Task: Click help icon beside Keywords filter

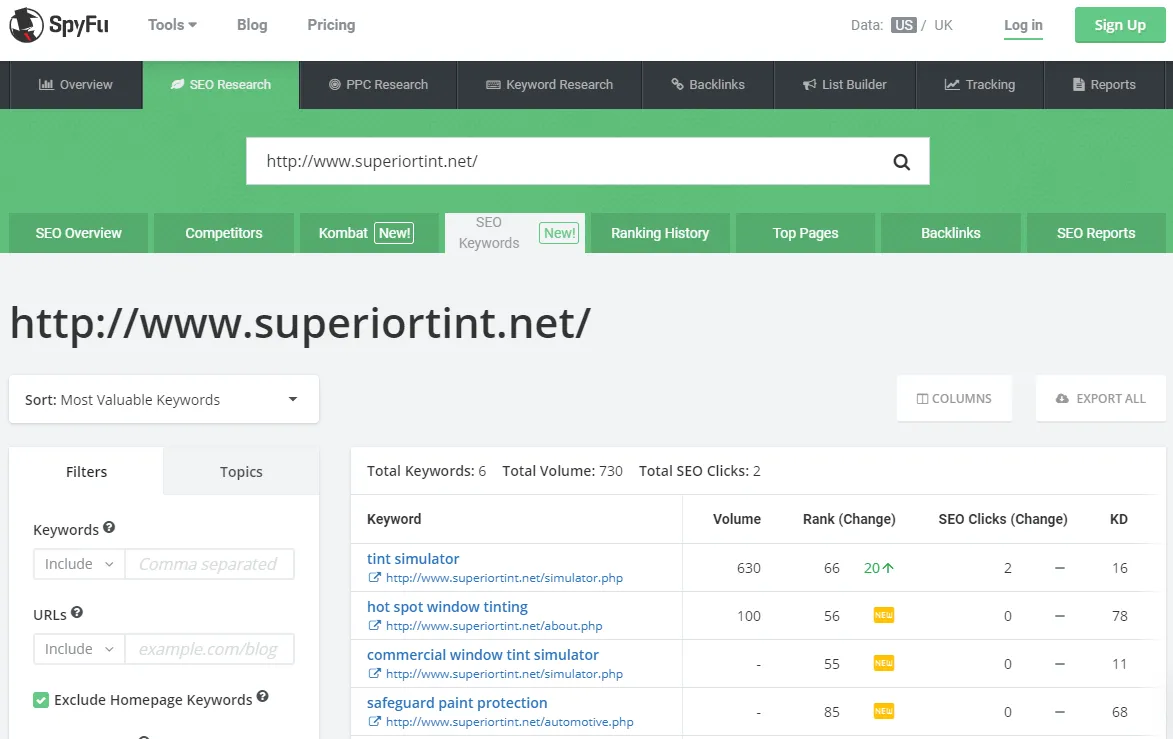Action: 109,528
